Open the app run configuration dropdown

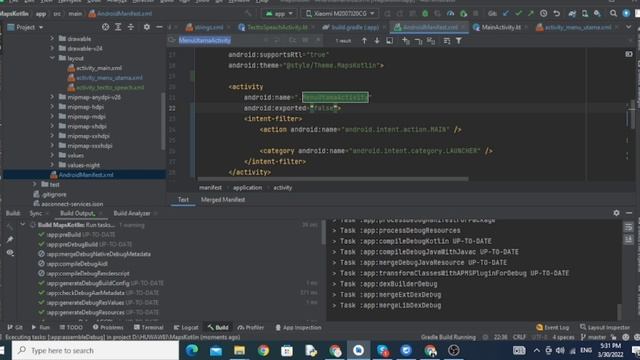279,13
